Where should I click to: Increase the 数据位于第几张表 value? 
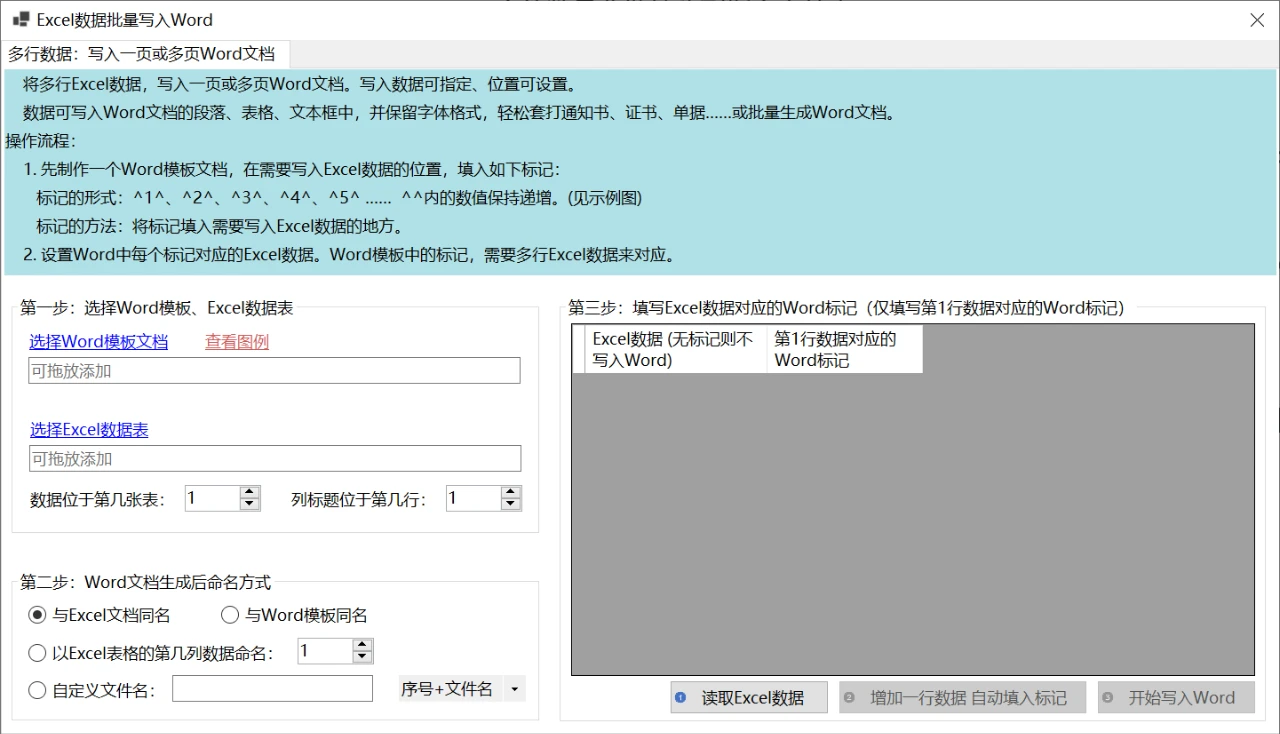click(250, 492)
